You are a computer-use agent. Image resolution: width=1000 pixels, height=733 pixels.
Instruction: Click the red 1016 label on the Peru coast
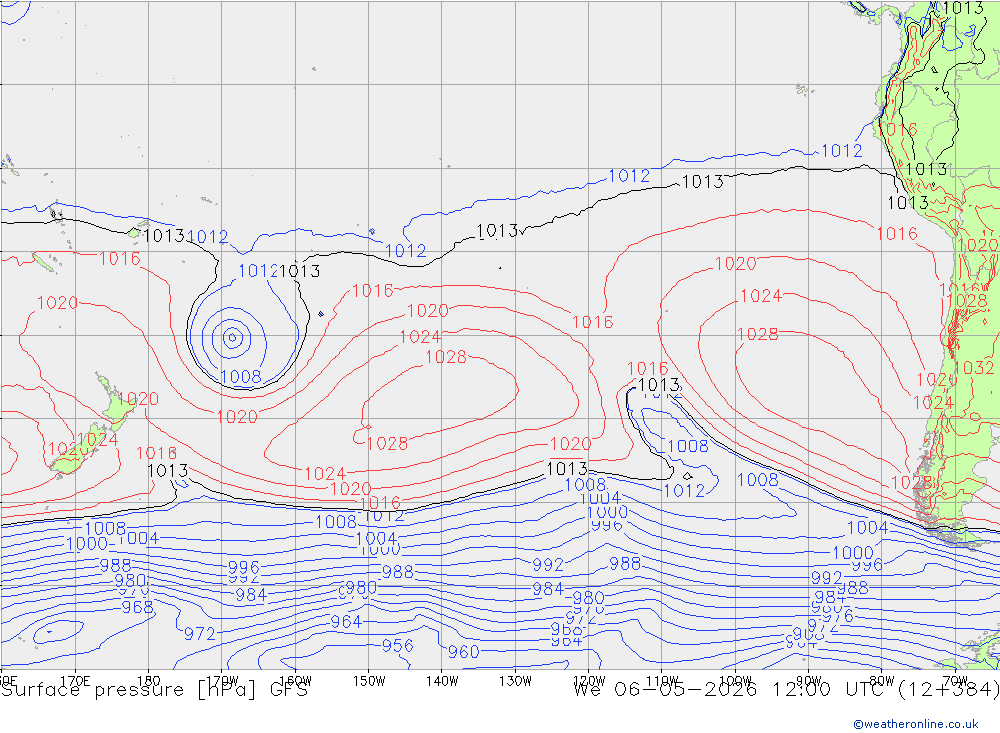[897, 130]
